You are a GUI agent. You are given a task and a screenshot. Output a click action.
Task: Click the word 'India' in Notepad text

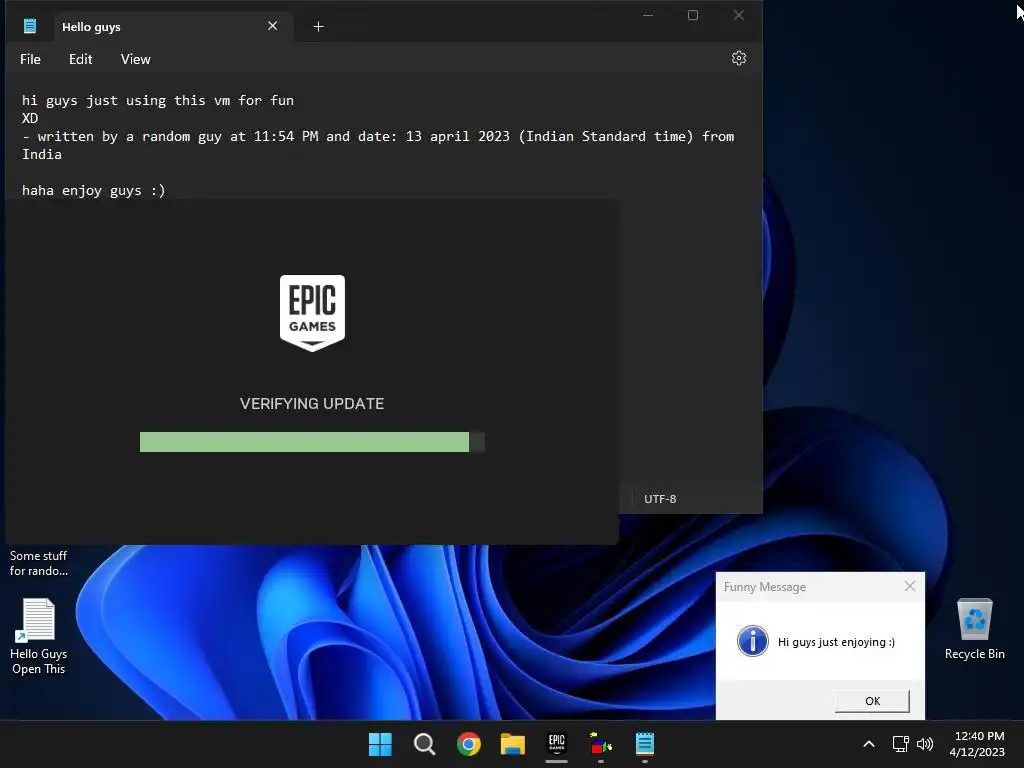[x=42, y=155]
